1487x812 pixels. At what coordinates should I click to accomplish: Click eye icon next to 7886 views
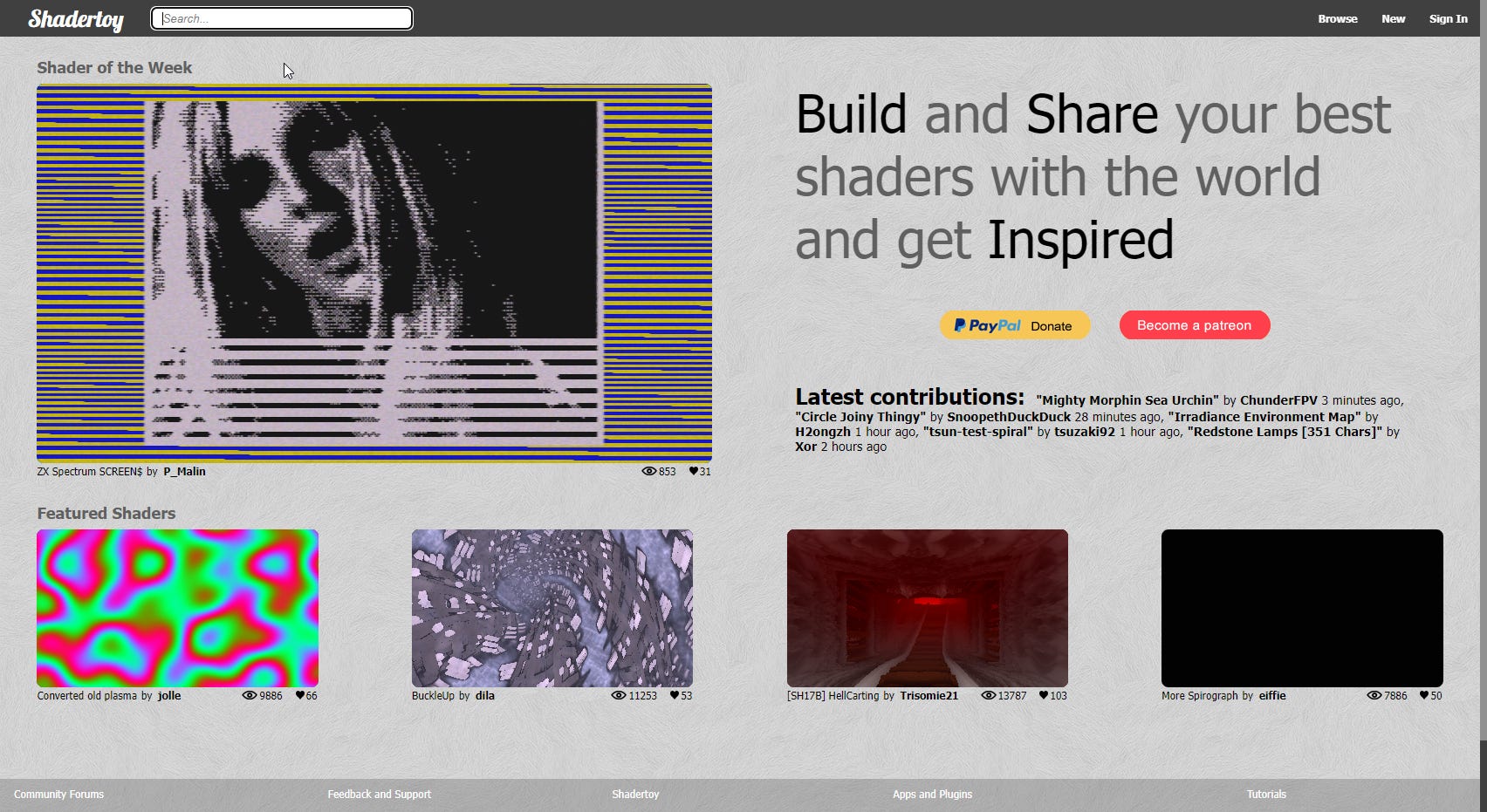1374,695
